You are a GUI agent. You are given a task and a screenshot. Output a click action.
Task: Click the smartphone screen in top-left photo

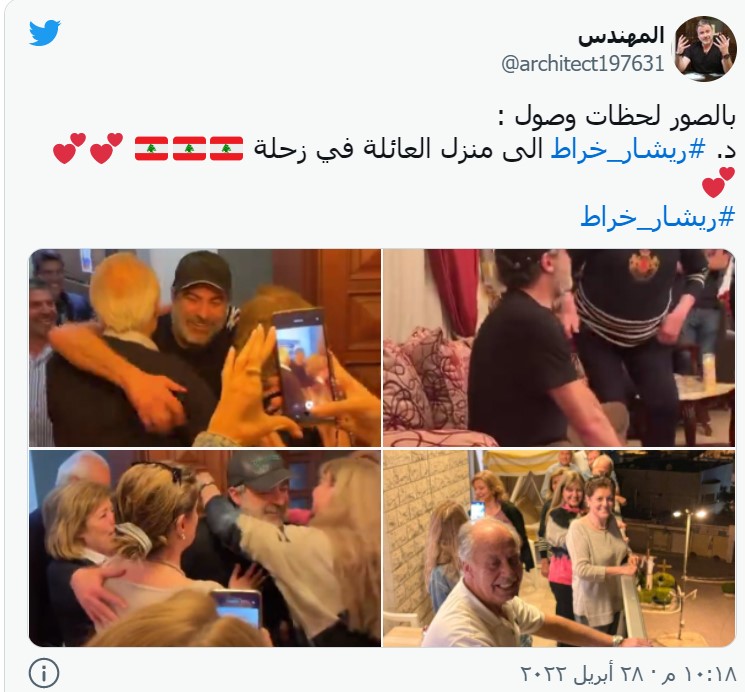[302, 365]
